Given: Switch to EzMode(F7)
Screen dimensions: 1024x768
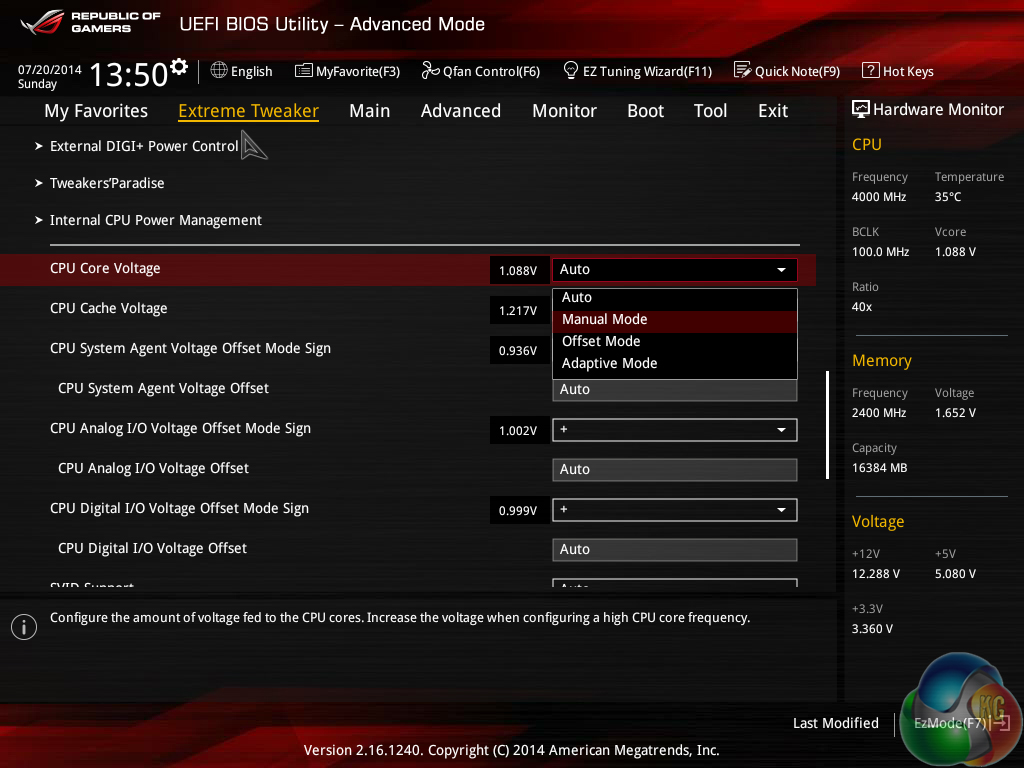Looking at the screenshot, I should coord(962,723).
